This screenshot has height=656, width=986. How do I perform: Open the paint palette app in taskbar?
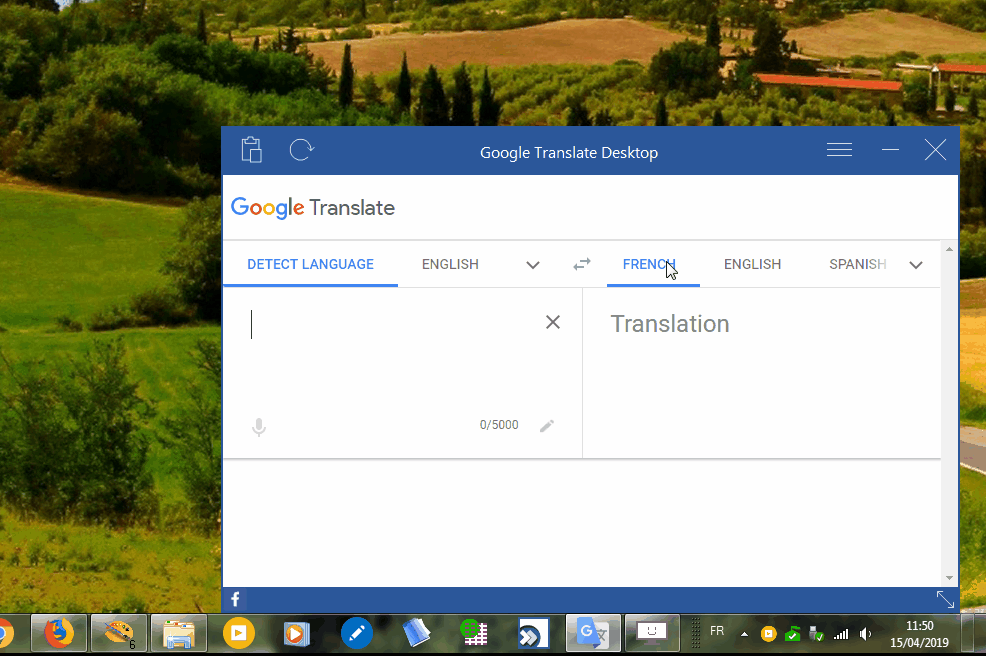point(119,633)
